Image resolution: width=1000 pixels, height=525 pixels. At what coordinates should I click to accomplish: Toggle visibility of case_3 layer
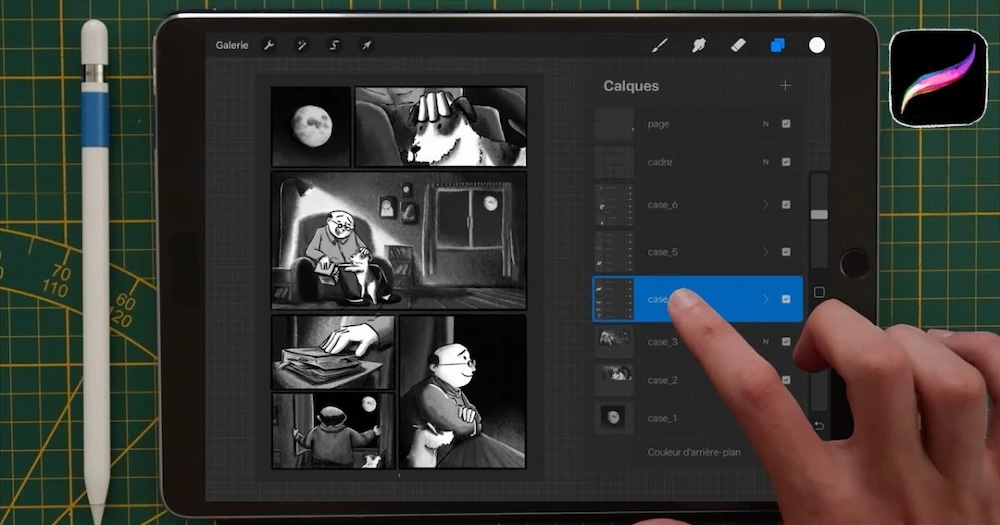(x=786, y=342)
